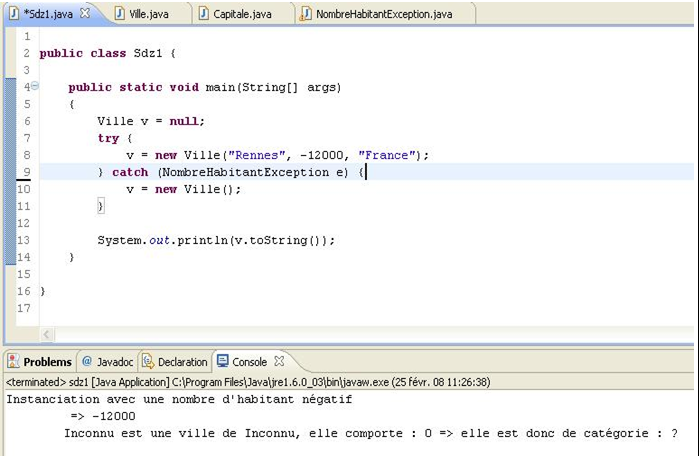Click the Console monitor icon

pos(222,361)
